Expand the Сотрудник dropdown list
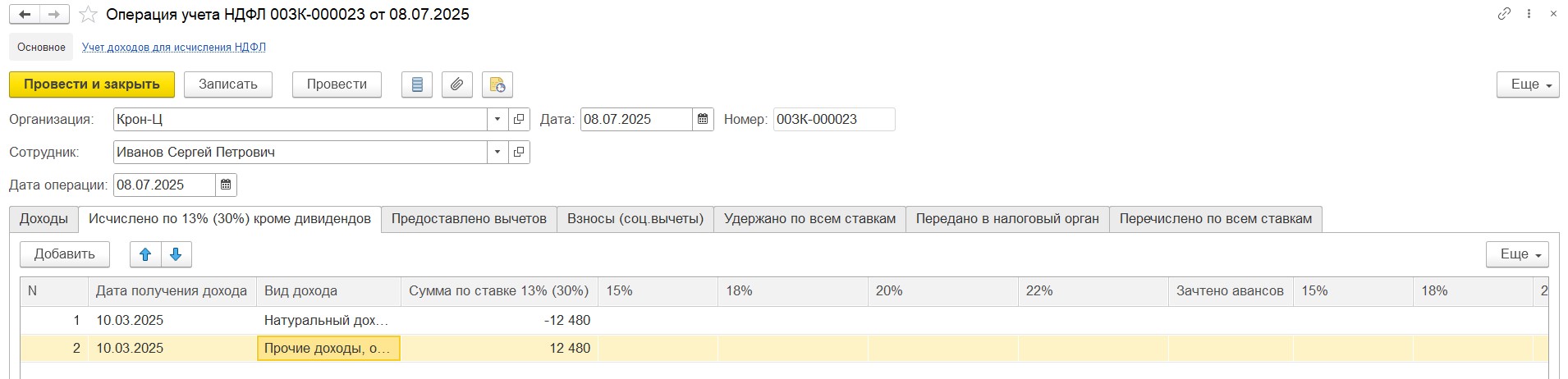The image size is (1568, 379). coord(497,153)
